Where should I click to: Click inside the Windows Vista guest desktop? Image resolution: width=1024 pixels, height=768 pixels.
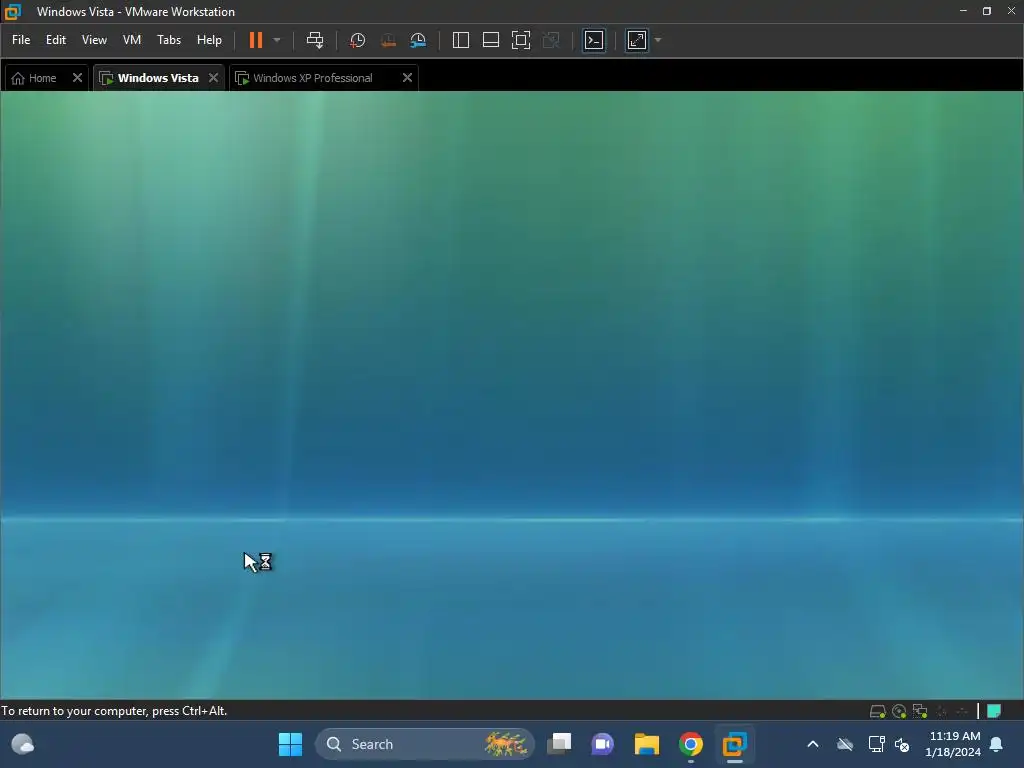point(512,395)
